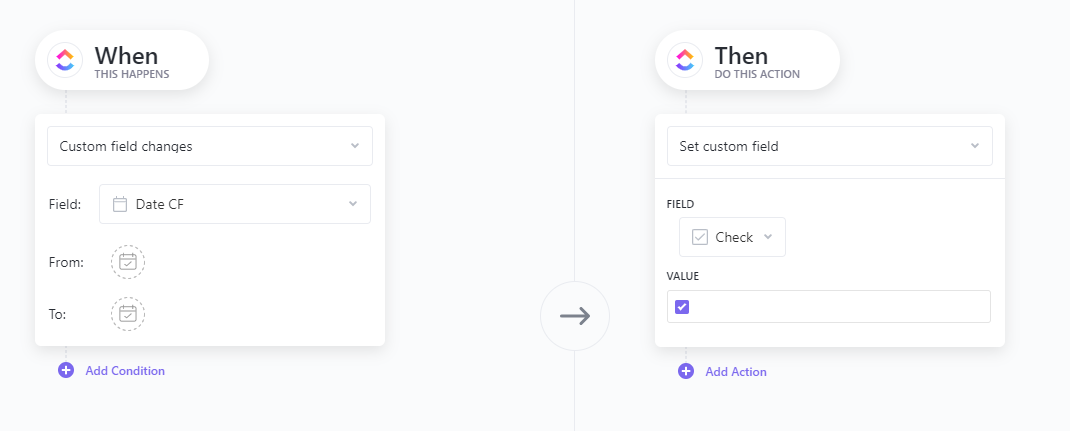
Task: Click the ClickUp logo beside When
Action: point(65,60)
